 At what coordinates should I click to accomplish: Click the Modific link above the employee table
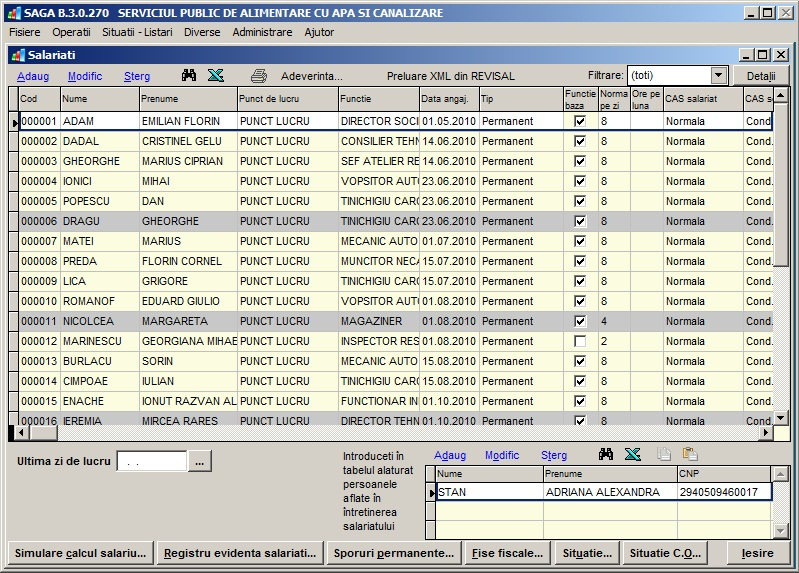coord(85,76)
